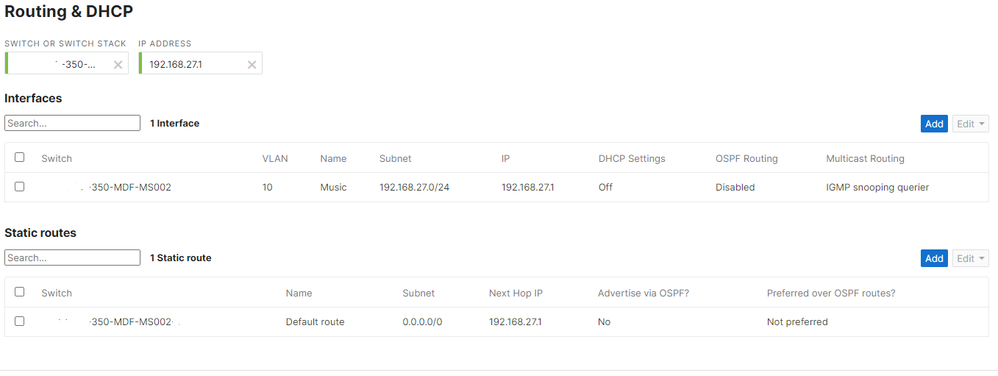Open the Static routes Edit dropdown
The height and width of the screenshot is (376, 998).
pyautogui.click(x=971, y=258)
